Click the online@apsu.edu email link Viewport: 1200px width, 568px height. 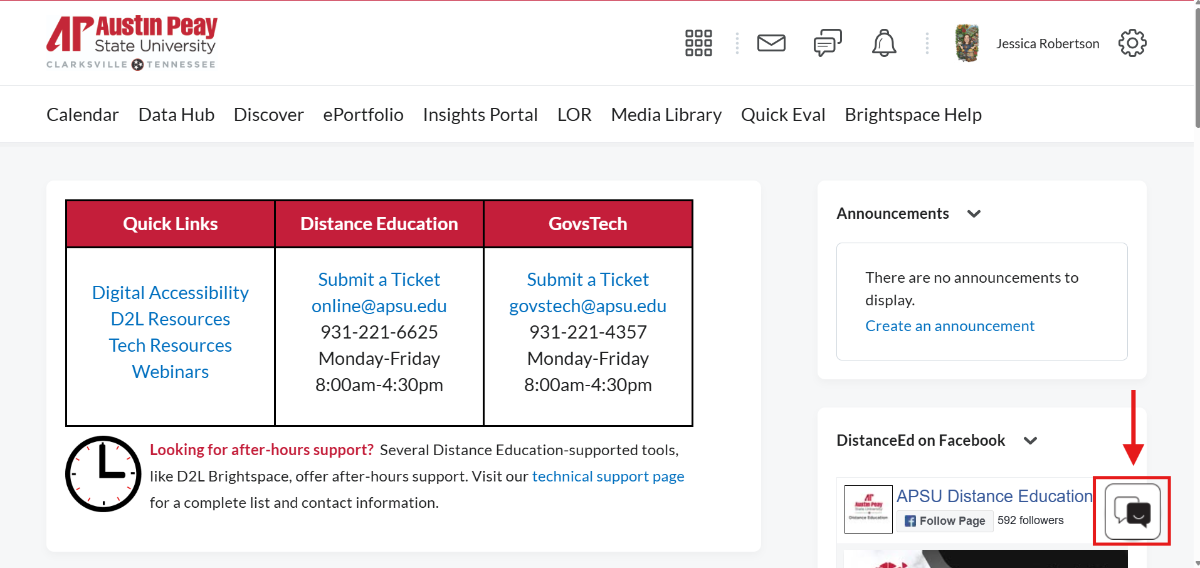pyautogui.click(x=379, y=306)
